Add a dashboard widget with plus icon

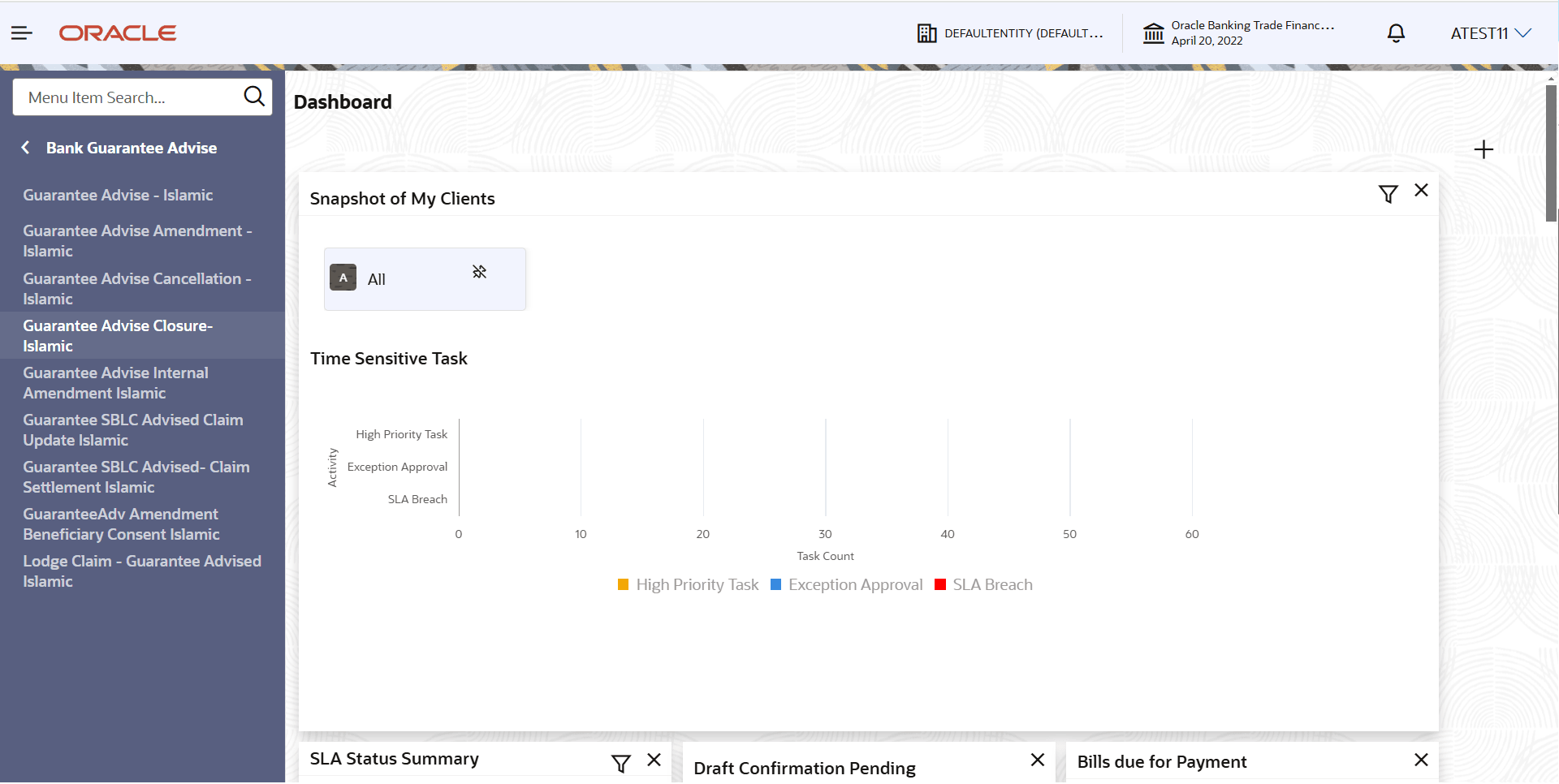pyautogui.click(x=1483, y=149)
